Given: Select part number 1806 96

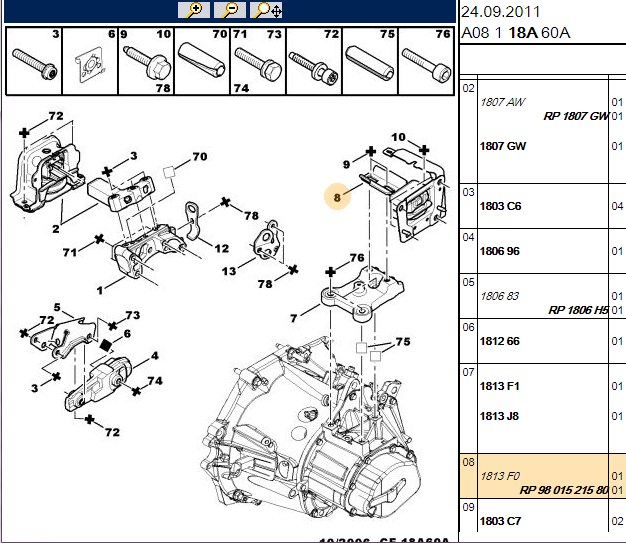Looking at the screenshot, I should (499, 252).
